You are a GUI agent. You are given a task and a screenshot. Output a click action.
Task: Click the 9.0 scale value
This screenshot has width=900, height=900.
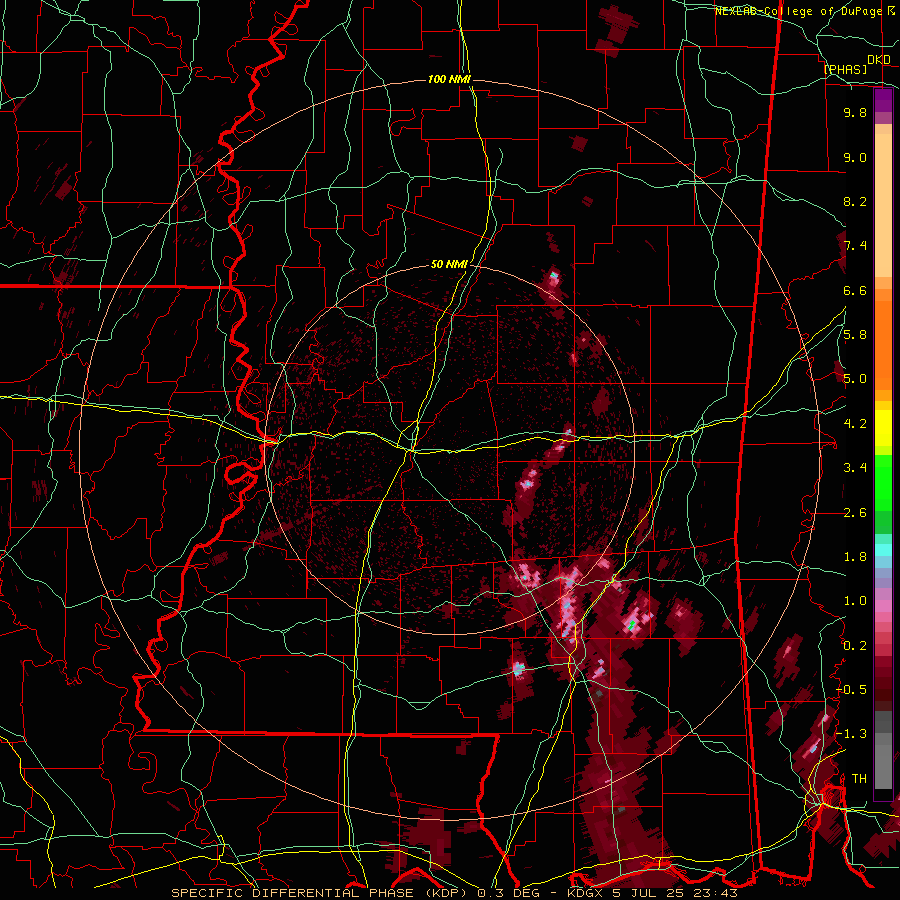[855, 157]
